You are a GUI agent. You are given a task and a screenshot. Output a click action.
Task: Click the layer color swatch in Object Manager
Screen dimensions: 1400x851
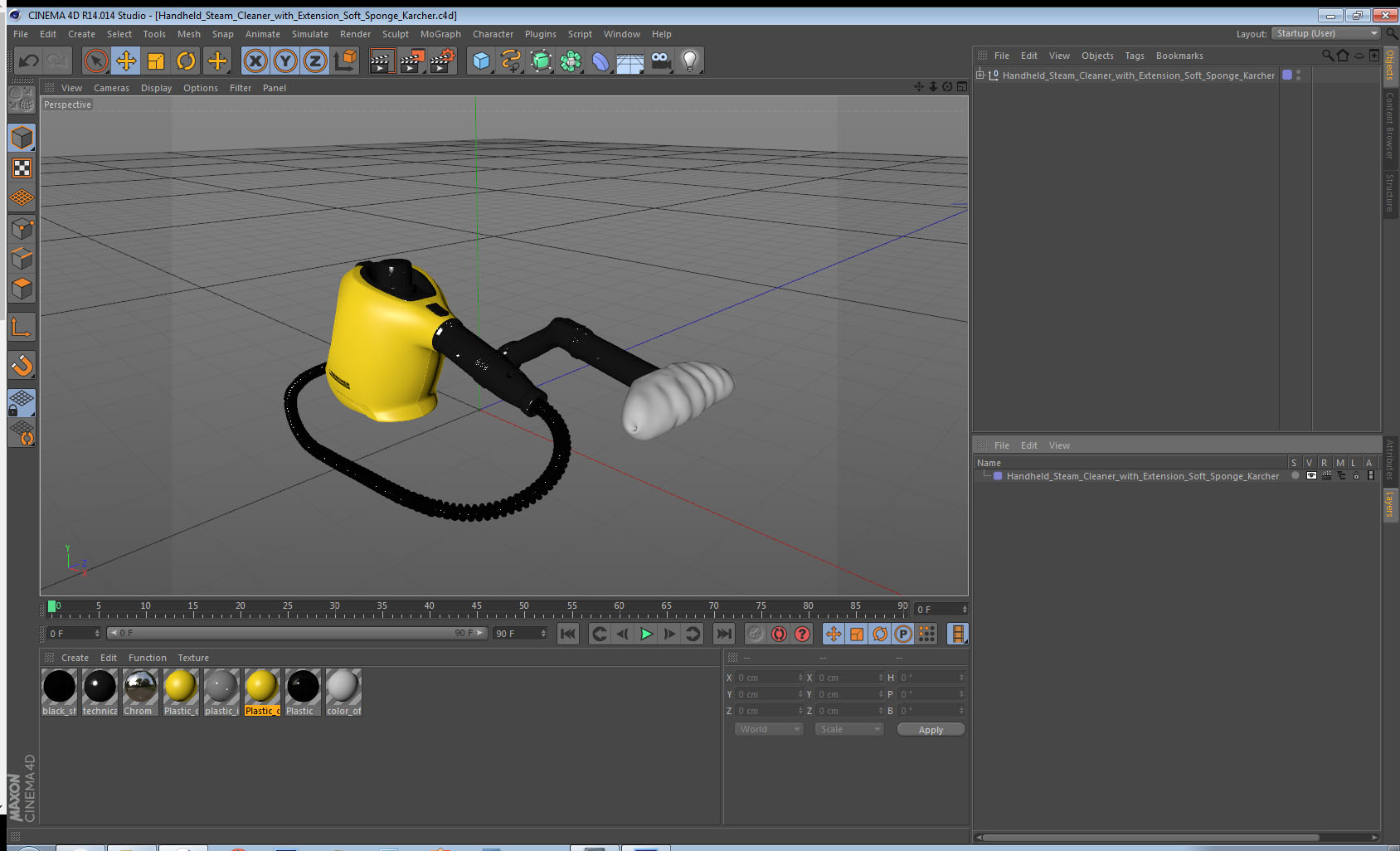pos(1287,75)
